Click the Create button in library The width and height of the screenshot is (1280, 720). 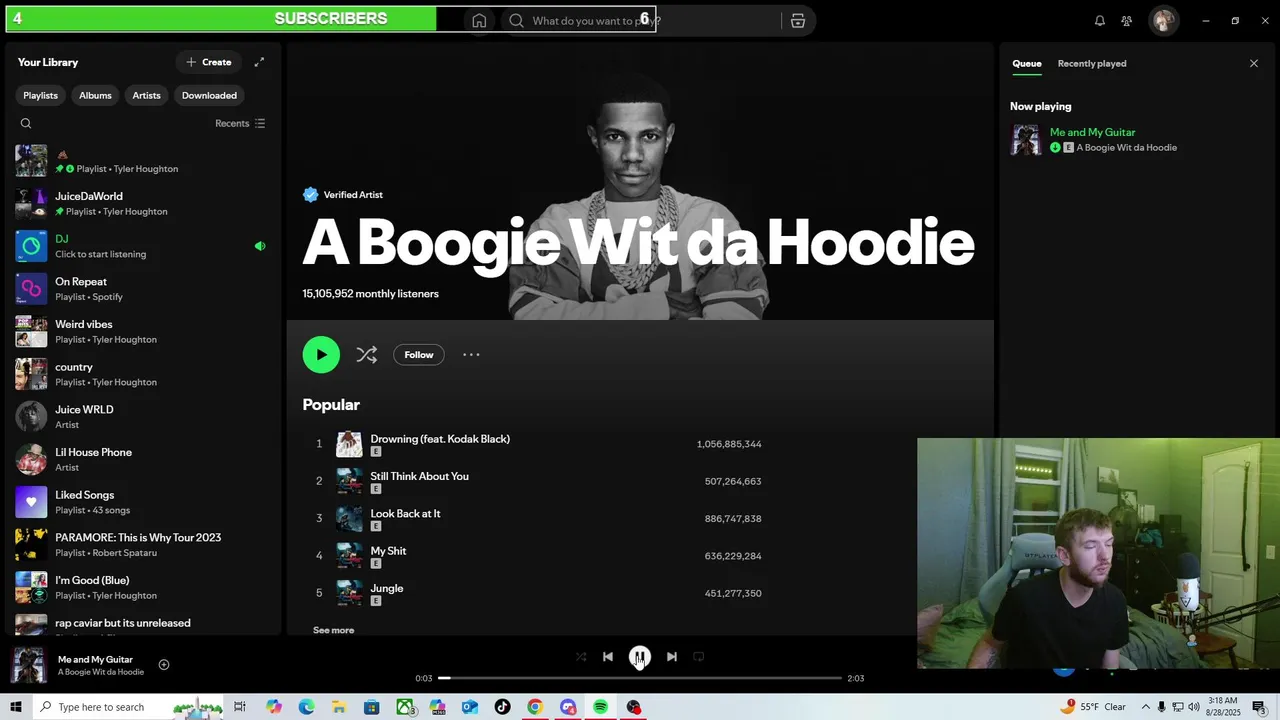(209, 62)
